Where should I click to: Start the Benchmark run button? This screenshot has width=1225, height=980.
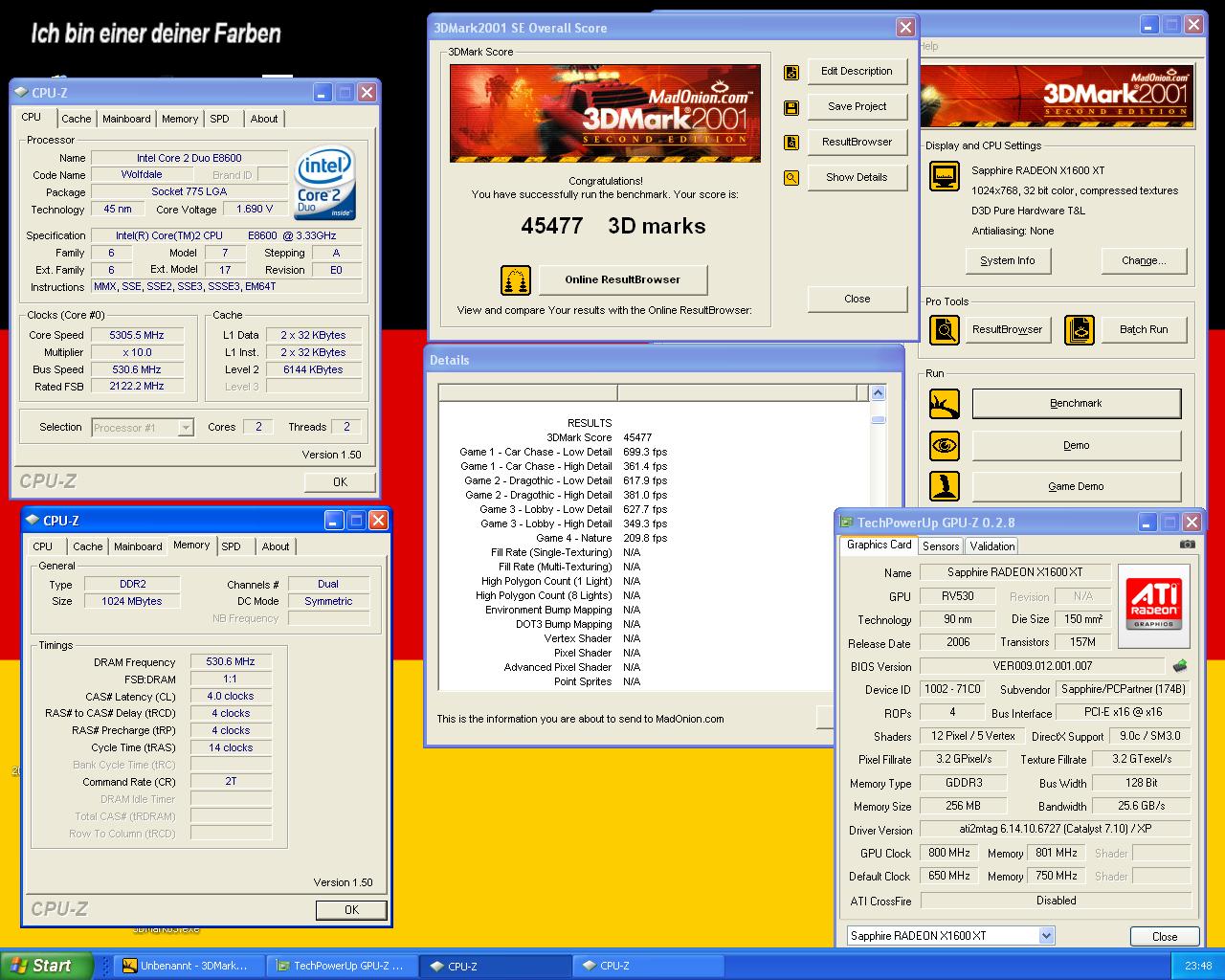[x=1076, y=404]
